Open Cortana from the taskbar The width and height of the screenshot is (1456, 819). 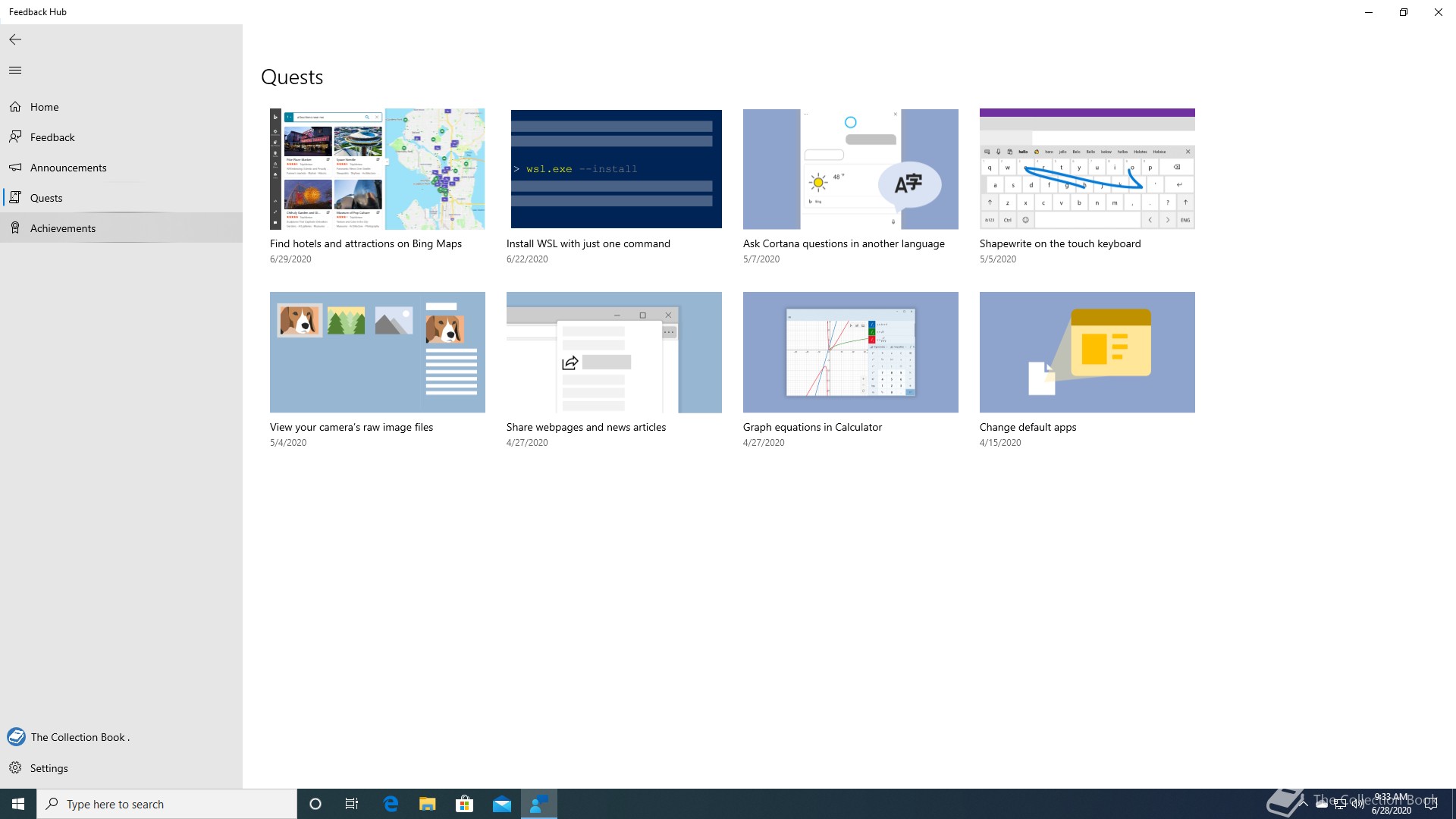[315, 804]
